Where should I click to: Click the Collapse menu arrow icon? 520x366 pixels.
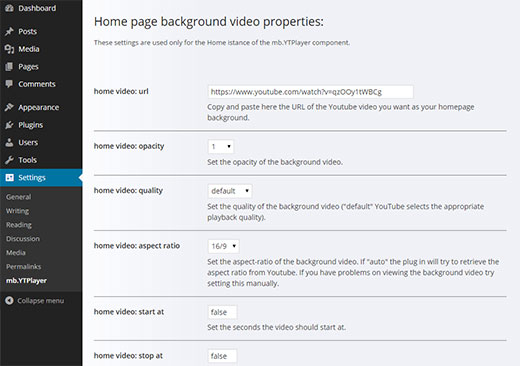(9, 301)
